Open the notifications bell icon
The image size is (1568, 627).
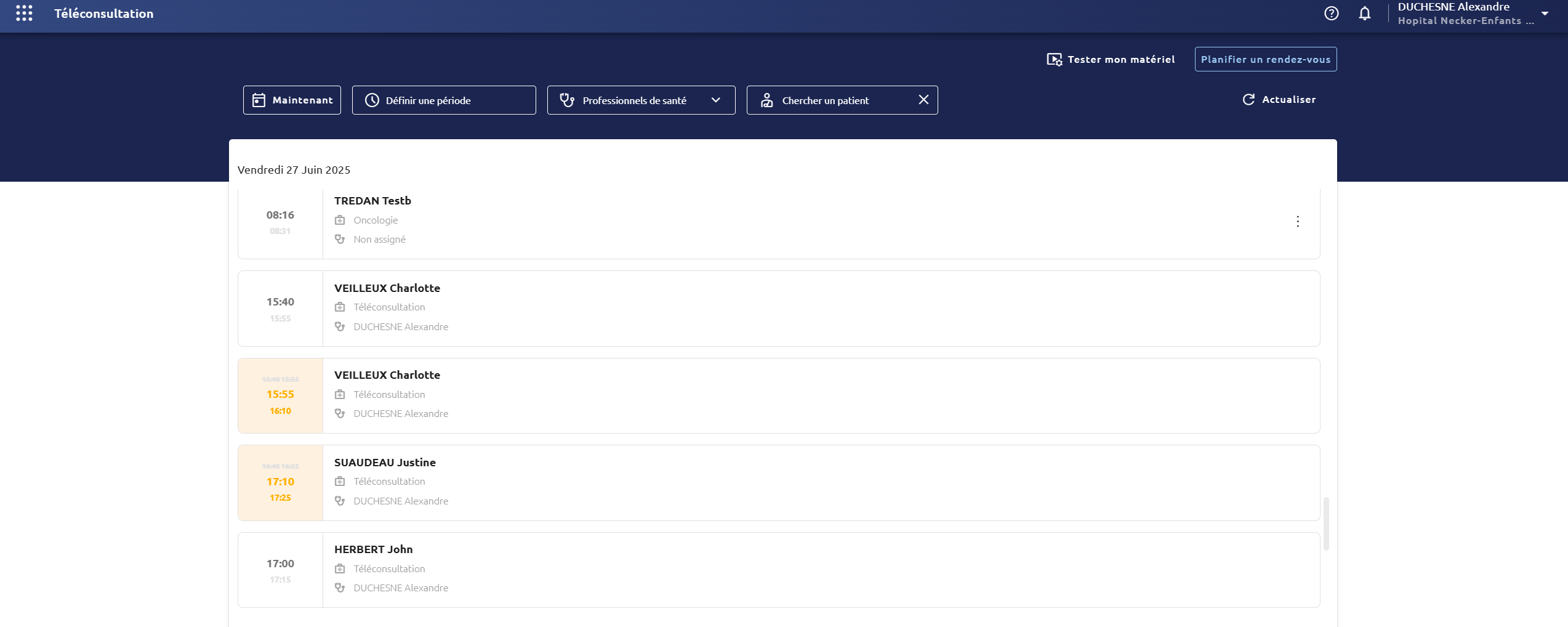(x=1364, y=13)
